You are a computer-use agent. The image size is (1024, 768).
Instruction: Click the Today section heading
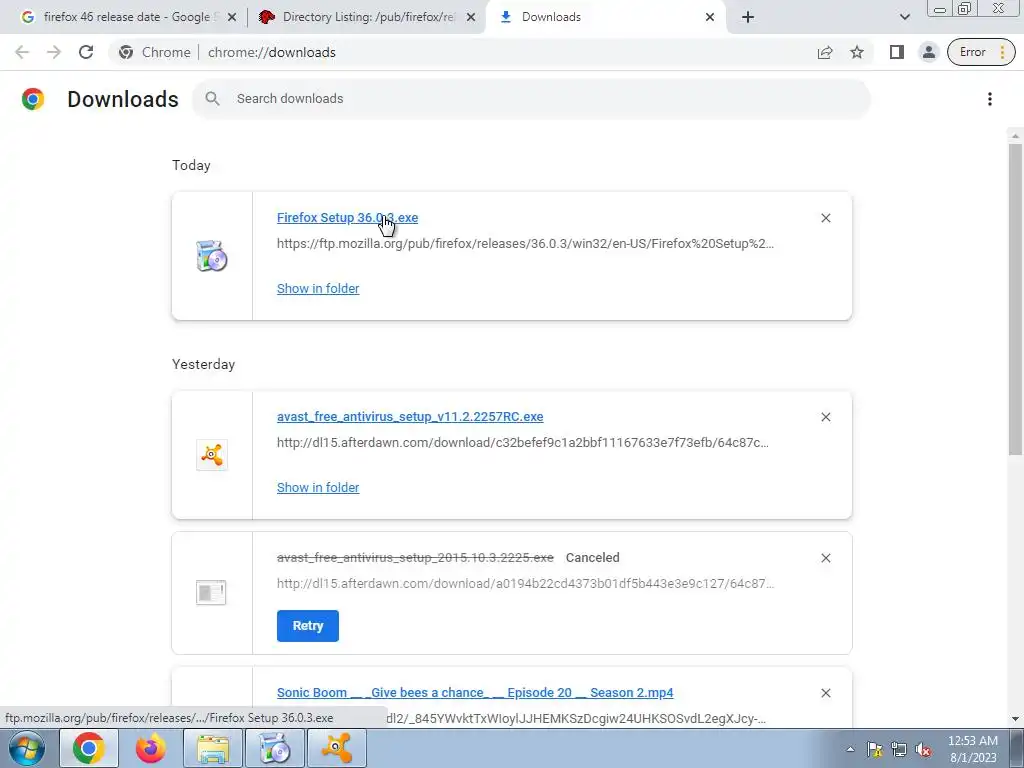coord(191,165)
